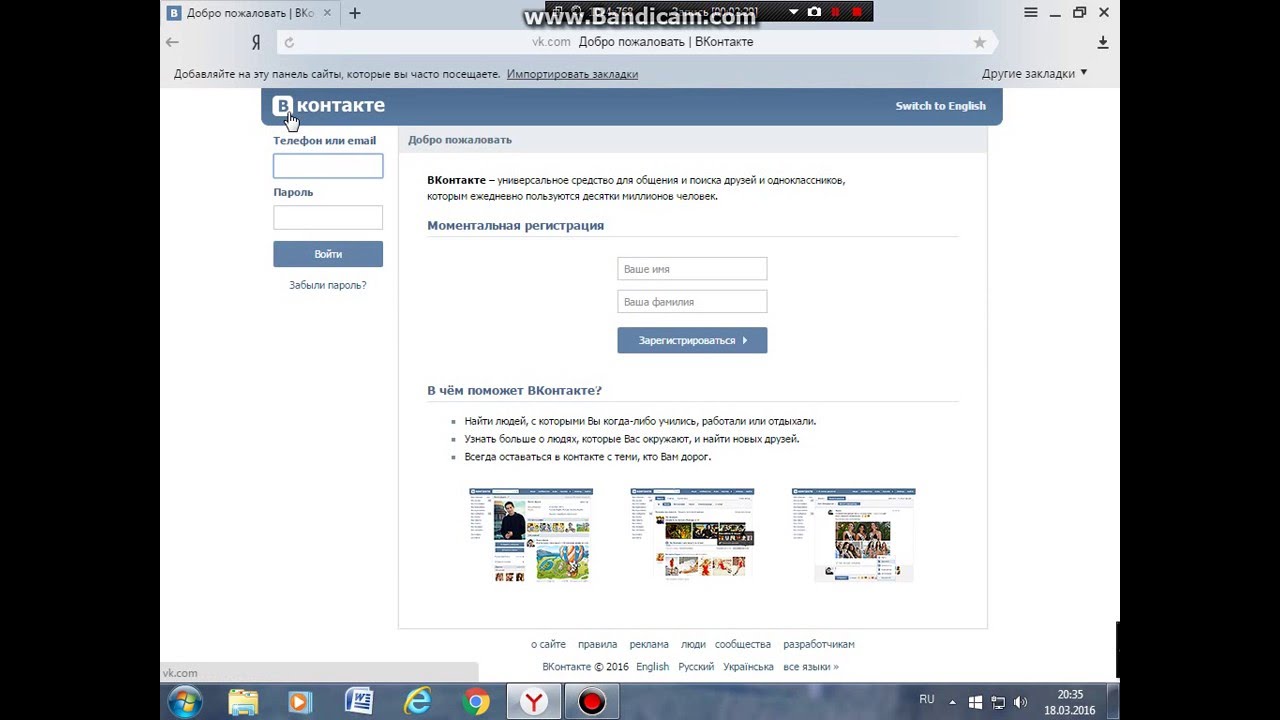Open Internet Explorer from the taskbar
This screenshot has width=1280, height=720.
[417, 702]
